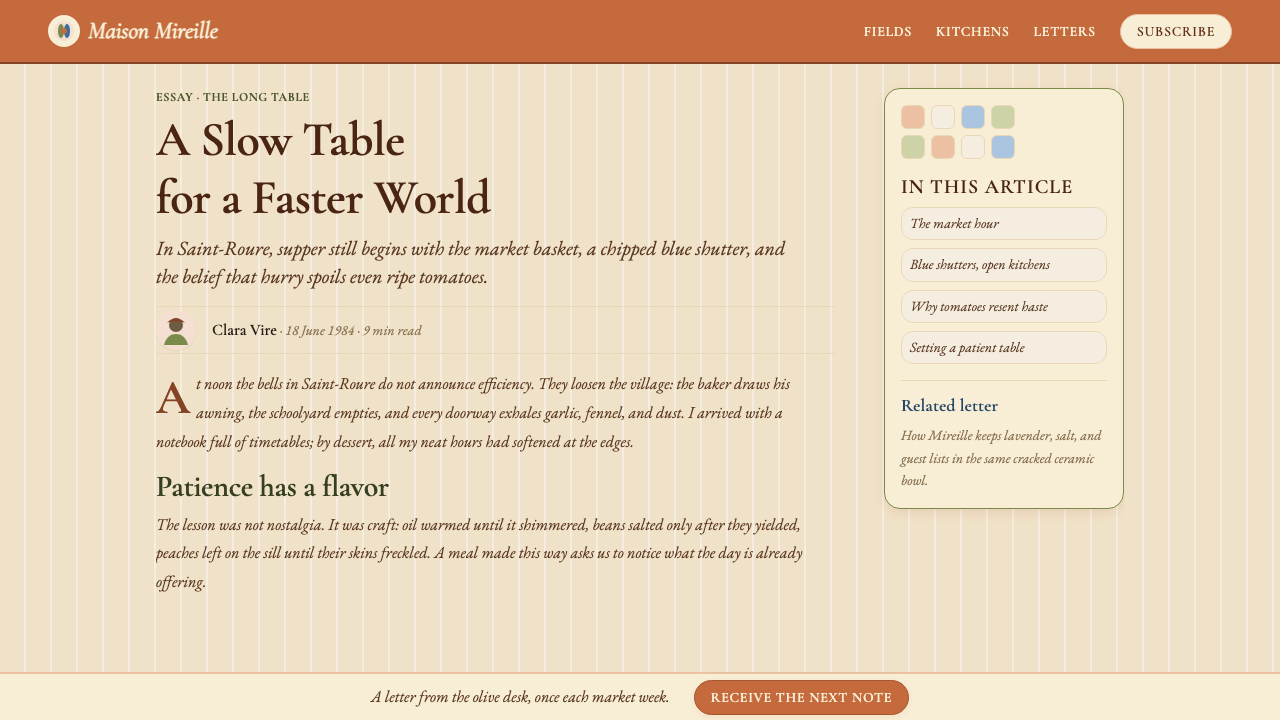Open the Maison Mireille home title

(153, 31)
